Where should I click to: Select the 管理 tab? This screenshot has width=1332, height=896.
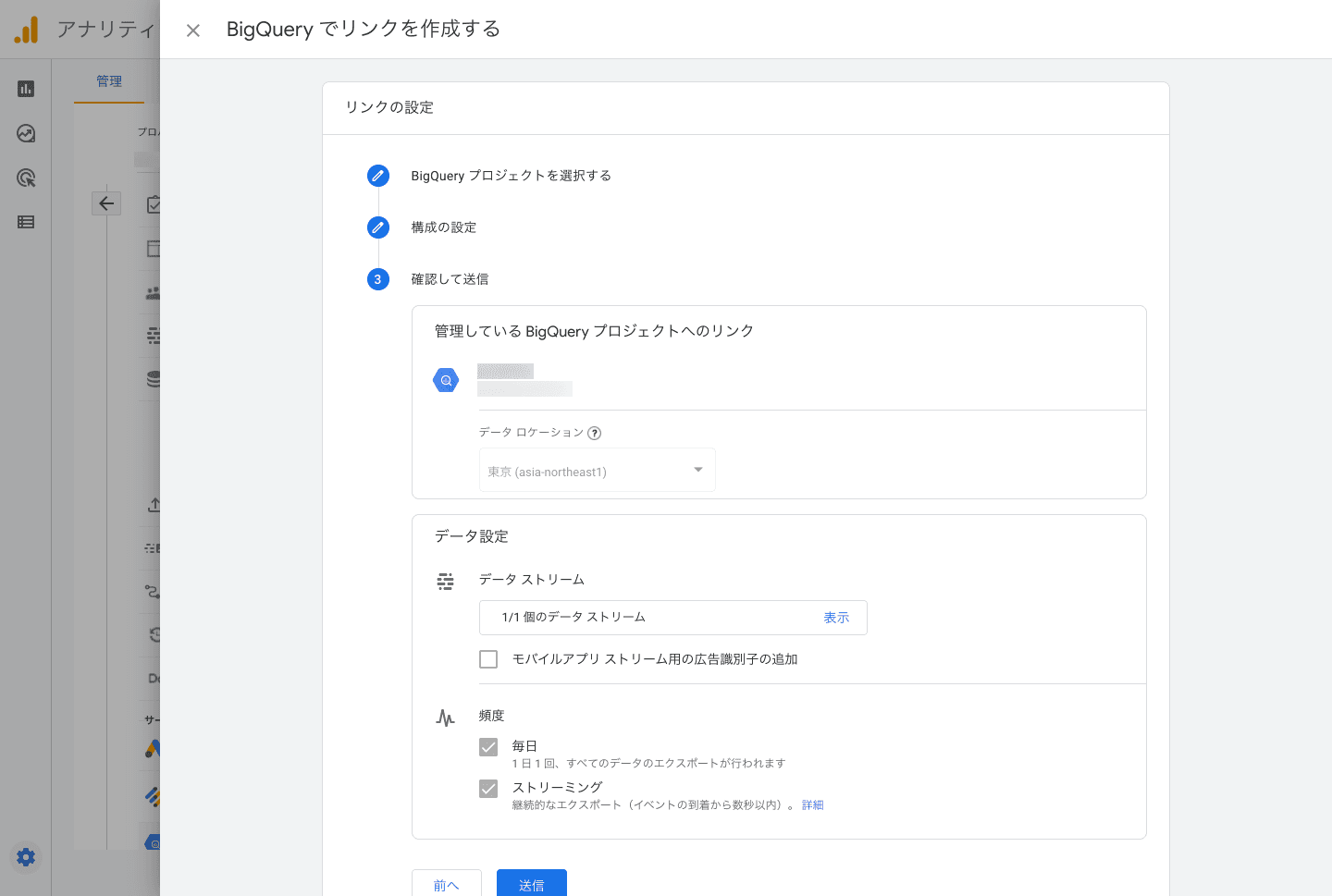[x=109, y=81]
